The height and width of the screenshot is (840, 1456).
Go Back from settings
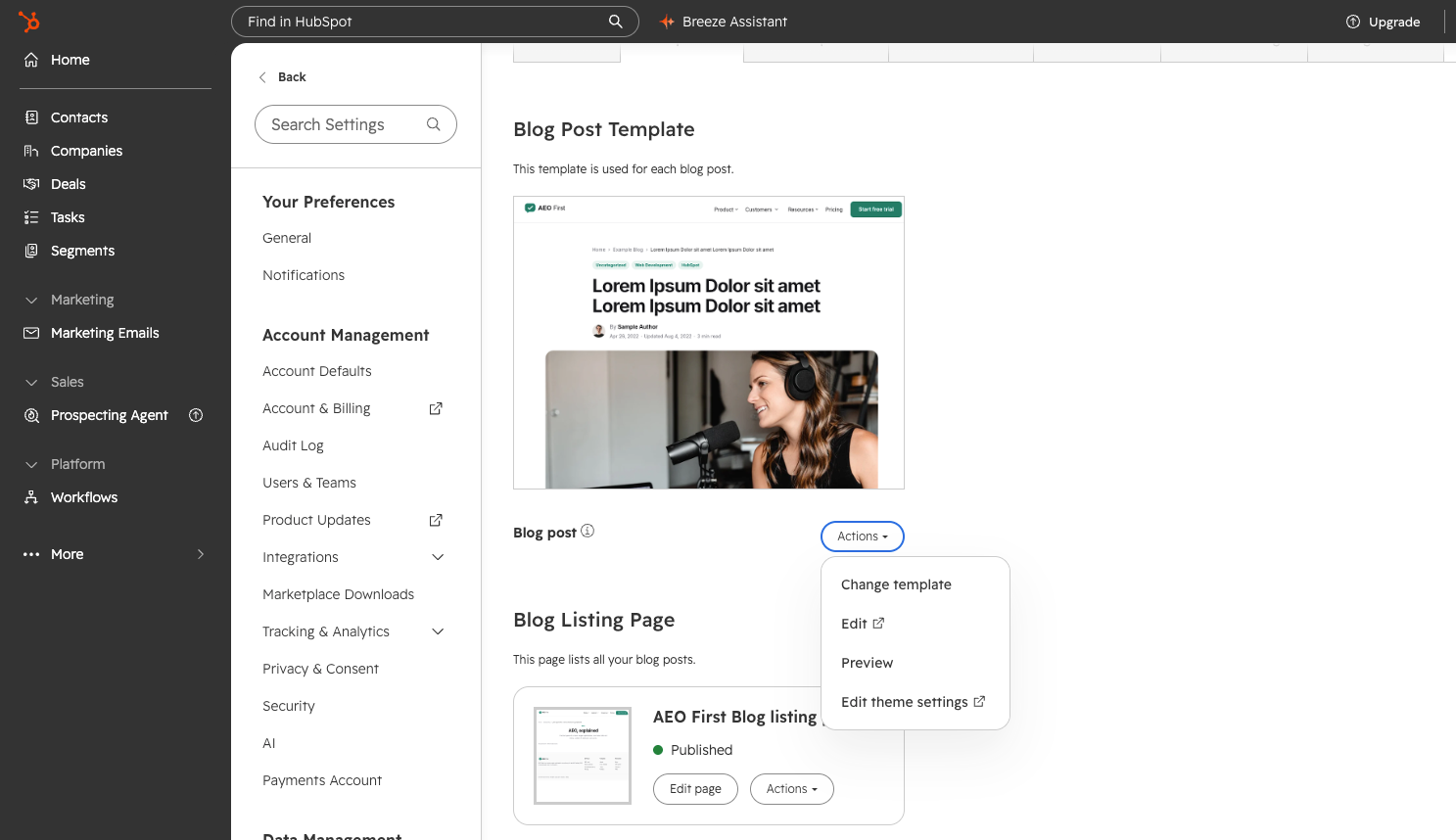tap(282, 77)
